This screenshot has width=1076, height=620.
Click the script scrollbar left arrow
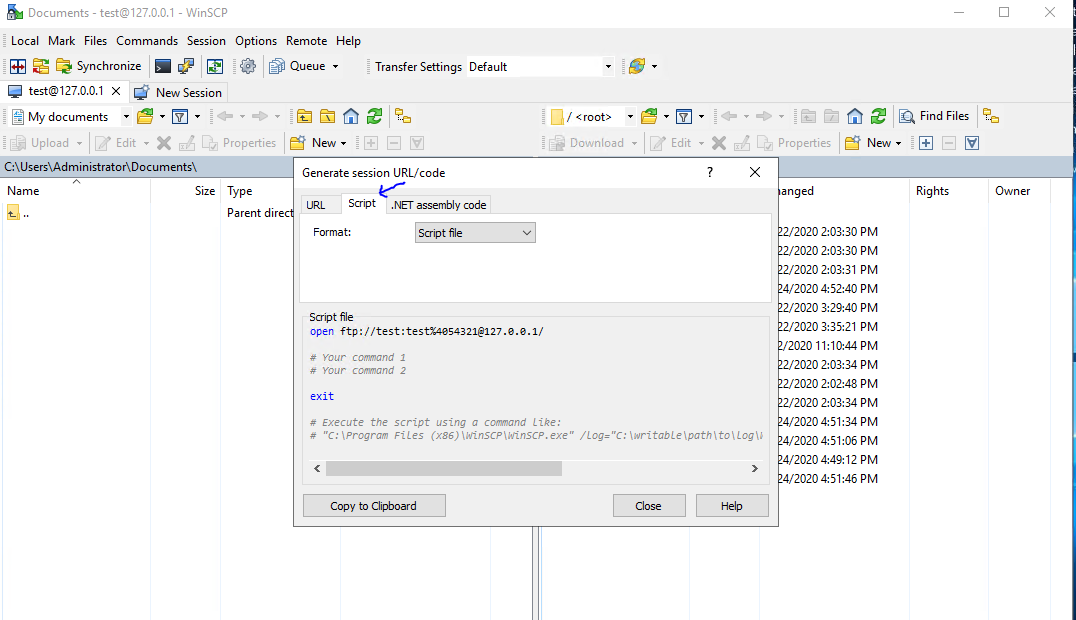click(317, 468)
